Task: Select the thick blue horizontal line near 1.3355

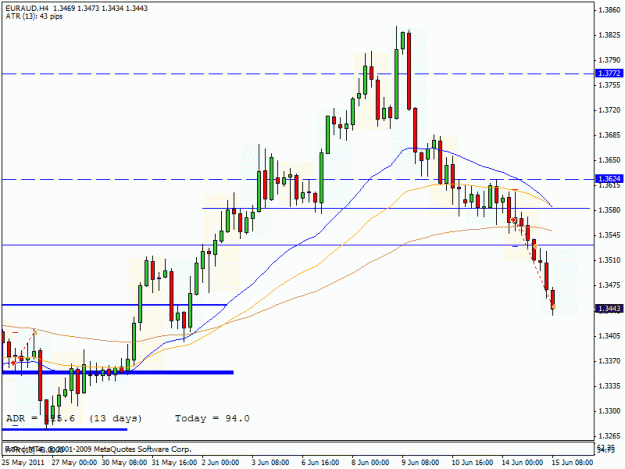Action: click(x=118, y=373)
